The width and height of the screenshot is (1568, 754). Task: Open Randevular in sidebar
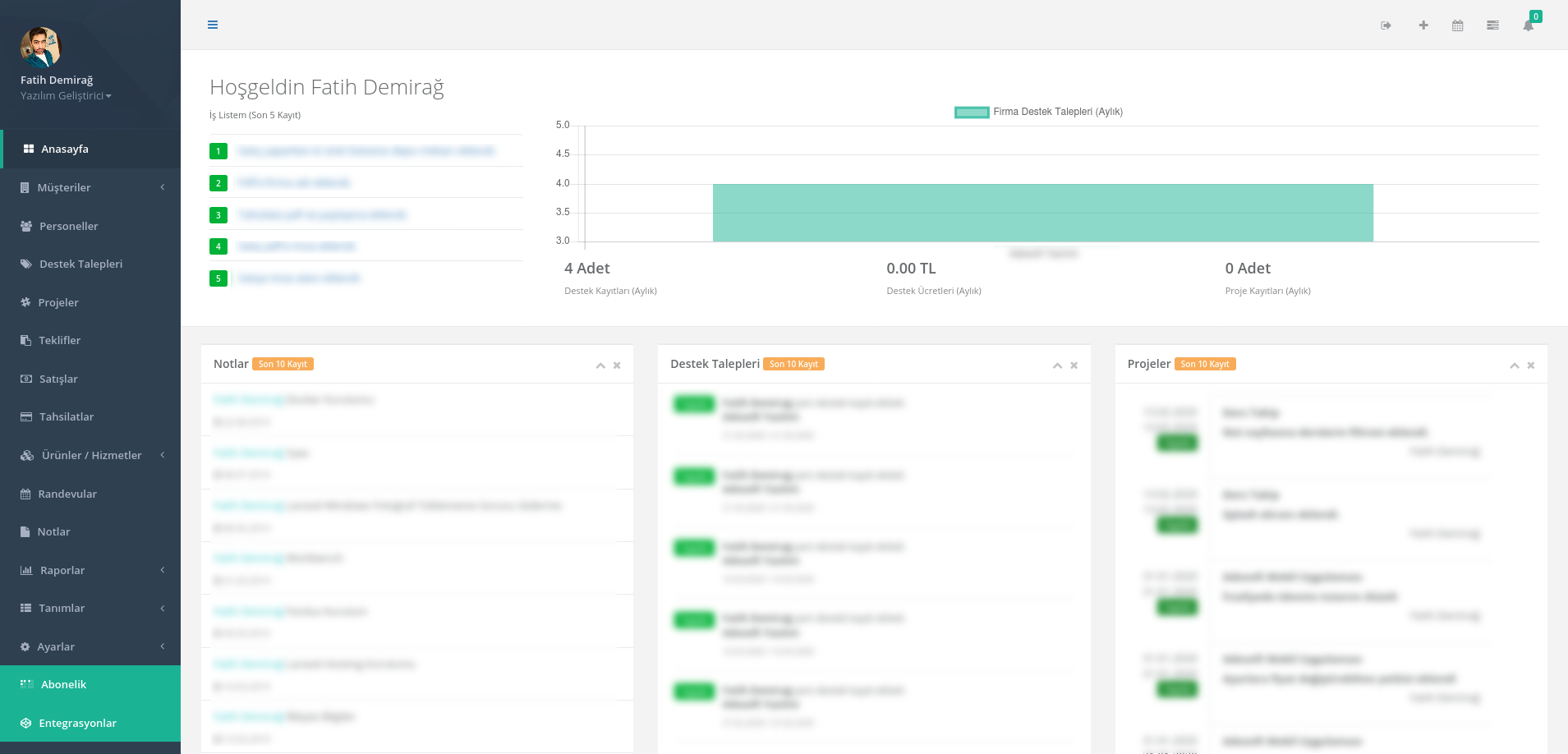pyautogui.click(x=90, y=494)
